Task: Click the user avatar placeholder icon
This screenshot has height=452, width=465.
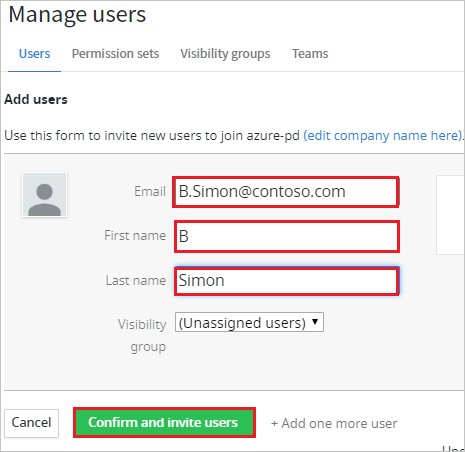Action: [x=44, y=195]
